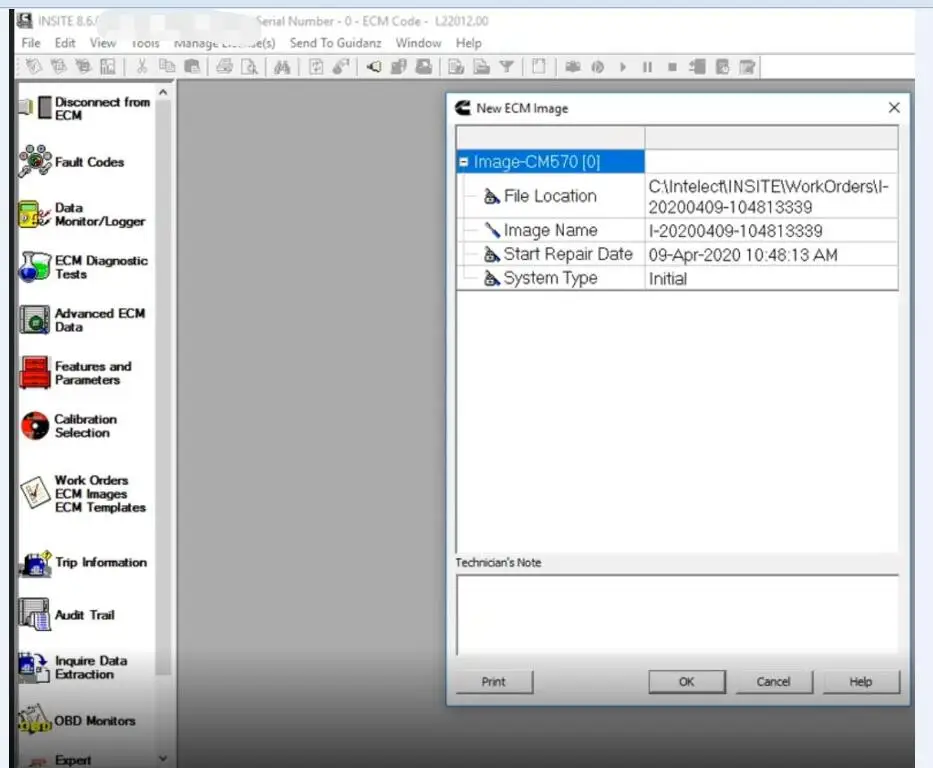Open the View menu
Screen dimensions: 933x768
[103, 43]
